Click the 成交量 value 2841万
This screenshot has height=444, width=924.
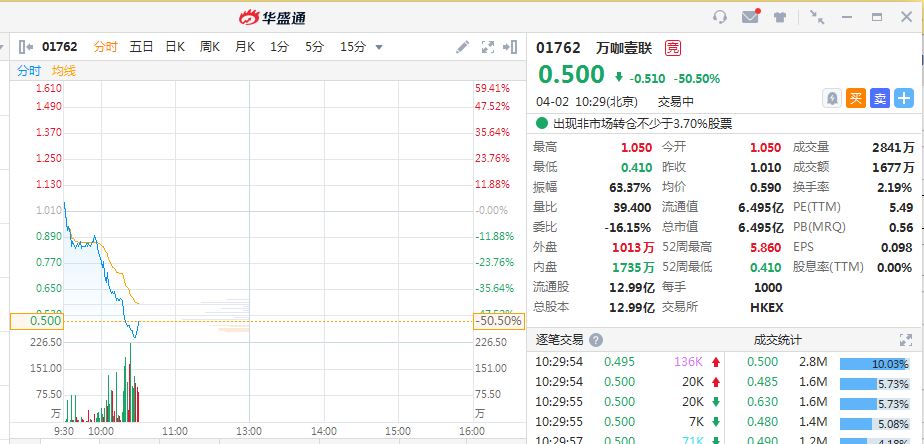point(893,147)
